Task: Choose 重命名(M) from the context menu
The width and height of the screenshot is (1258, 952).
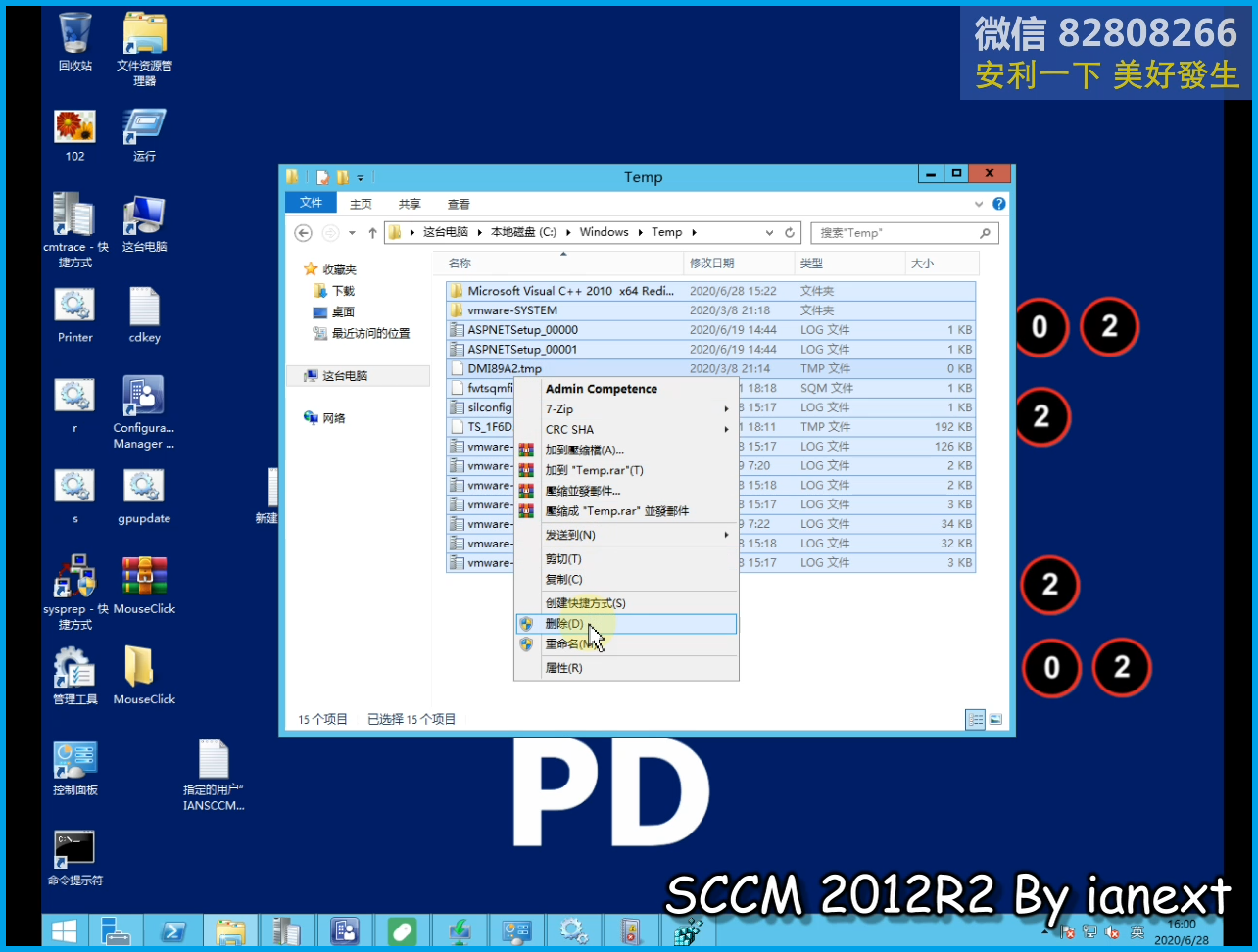Action: (626, 643)
